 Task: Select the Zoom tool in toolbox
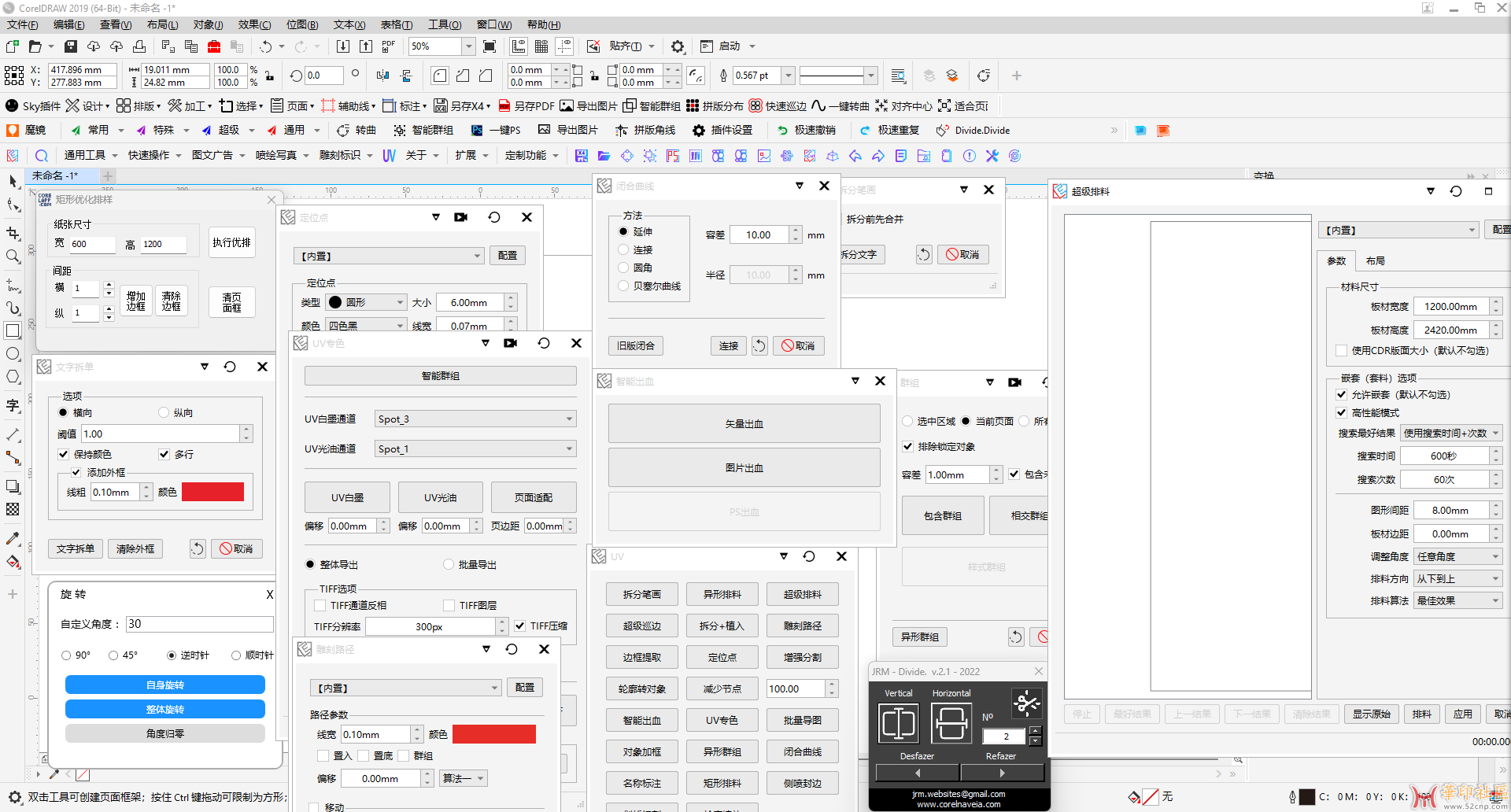(x=13, y=257)
